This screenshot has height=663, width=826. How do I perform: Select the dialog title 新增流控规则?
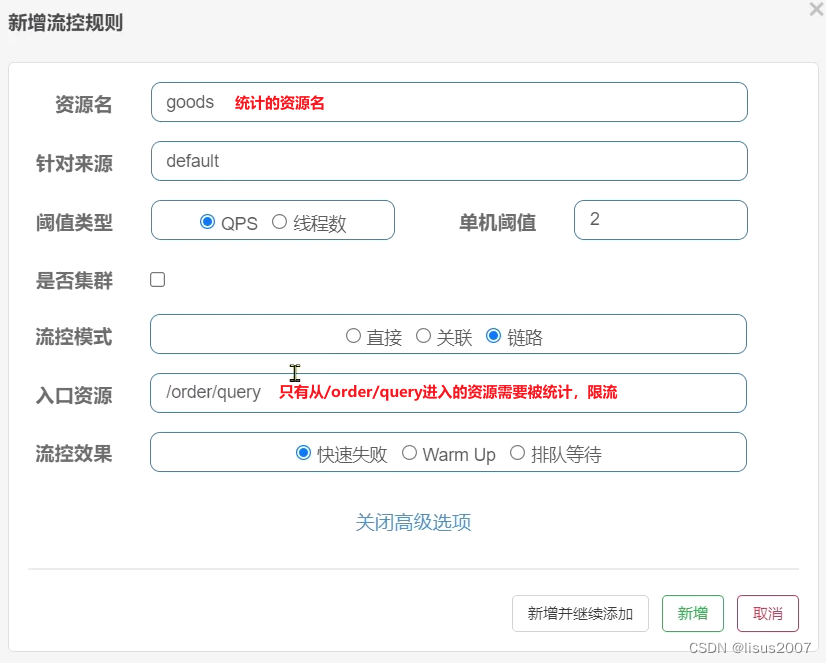pos(66,22)
